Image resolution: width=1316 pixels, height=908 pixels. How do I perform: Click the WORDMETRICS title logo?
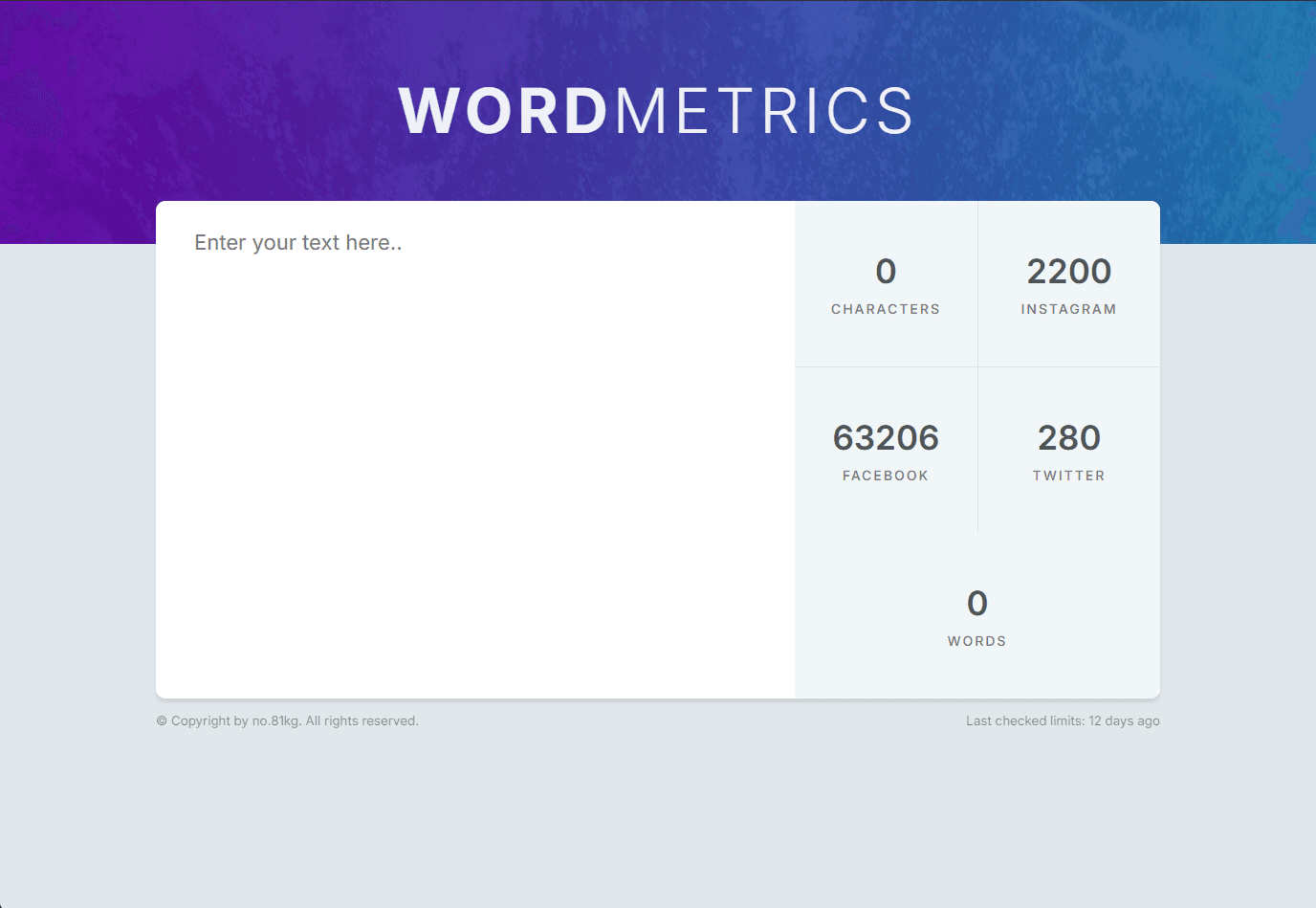[x=656, y=111]
